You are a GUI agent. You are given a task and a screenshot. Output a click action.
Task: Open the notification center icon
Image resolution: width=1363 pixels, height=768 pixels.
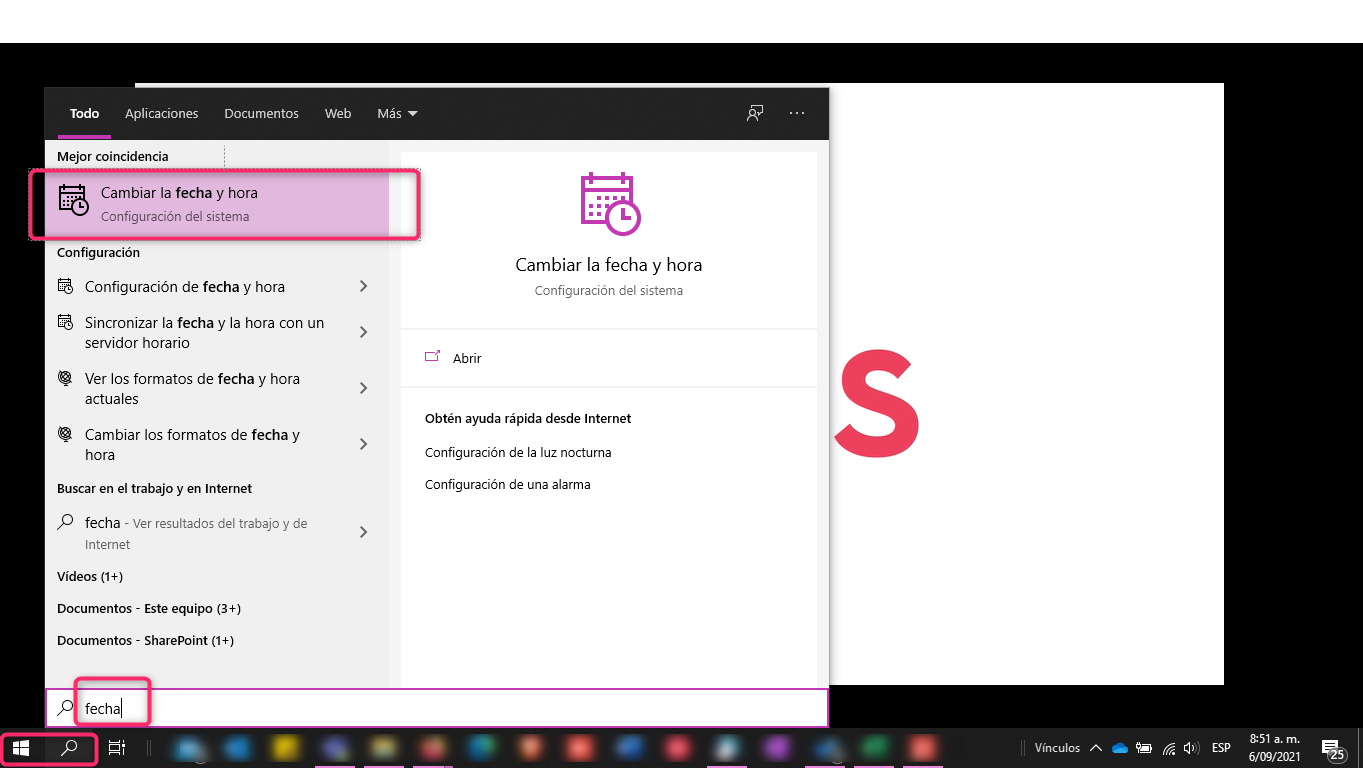click(x=1331, y=748)
